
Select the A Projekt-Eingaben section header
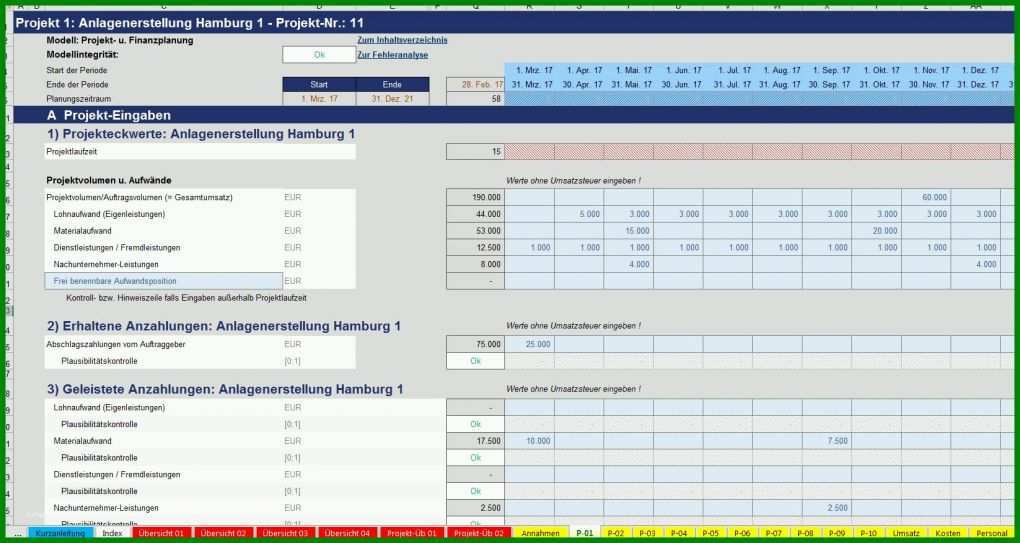[x=514, y=115]
